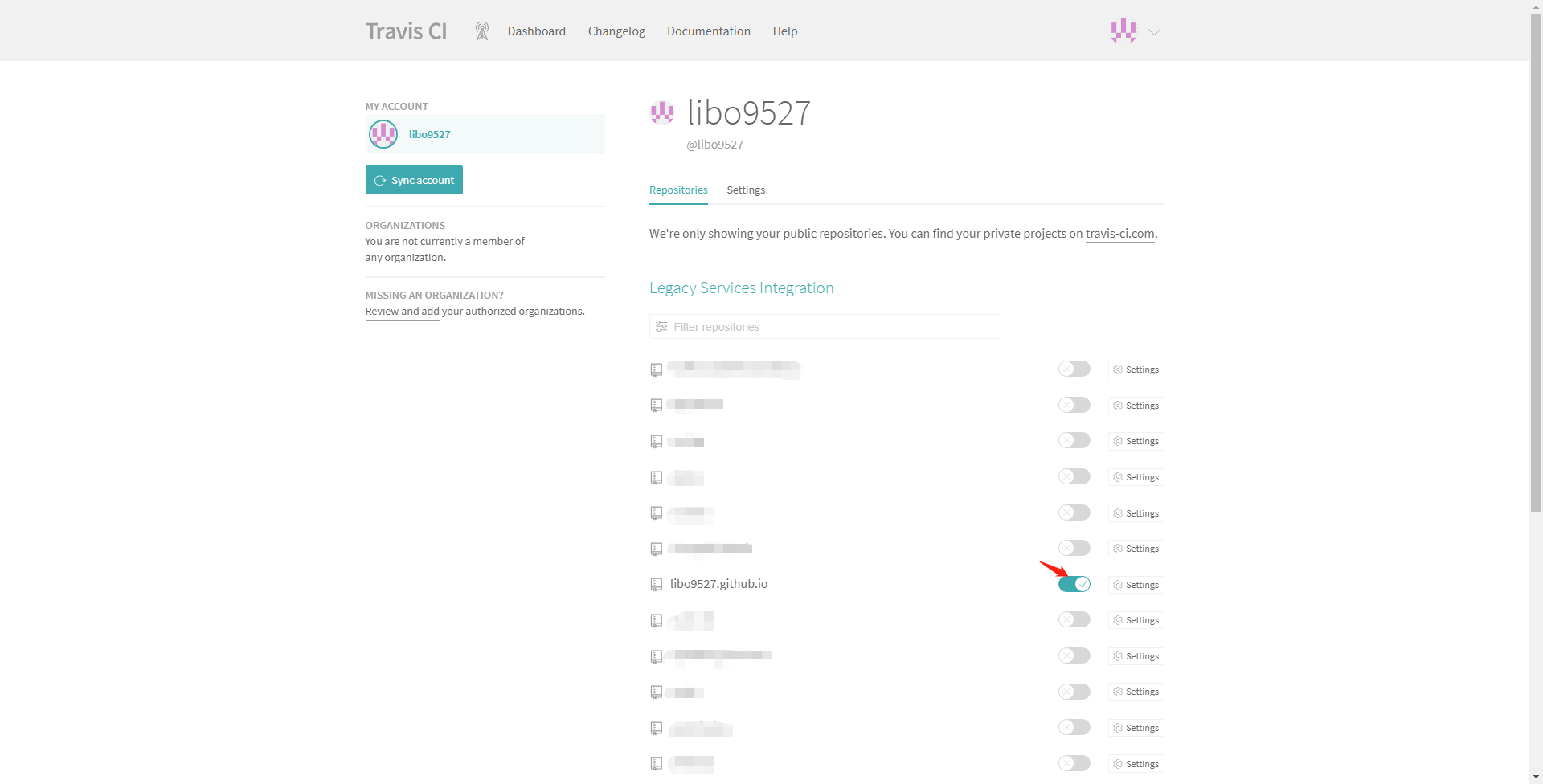Open Settings for libo9527.github.io repository
Image resolution: width=1543 pixels, height=784 pixels.
(1136, 585)
